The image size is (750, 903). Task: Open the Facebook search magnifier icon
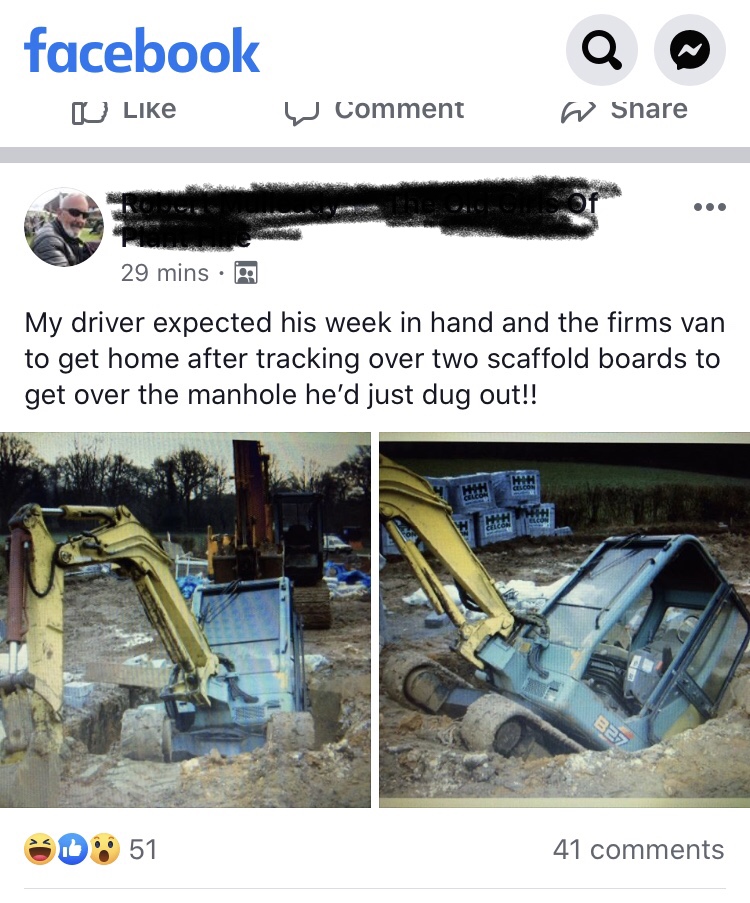point(601,51)
